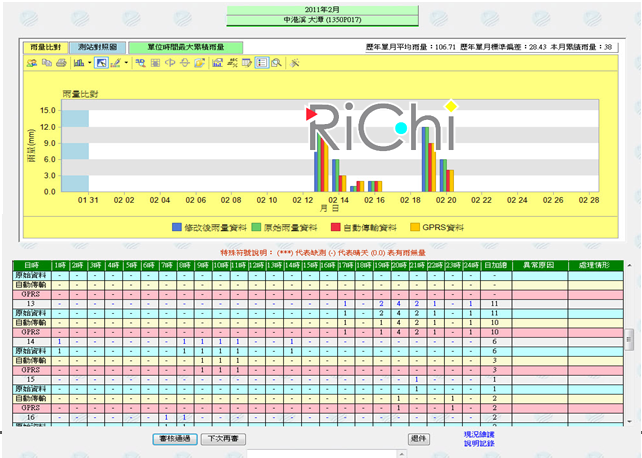
Task: Click the 特殊符號說明 legend note
Action: coord(323,253)
